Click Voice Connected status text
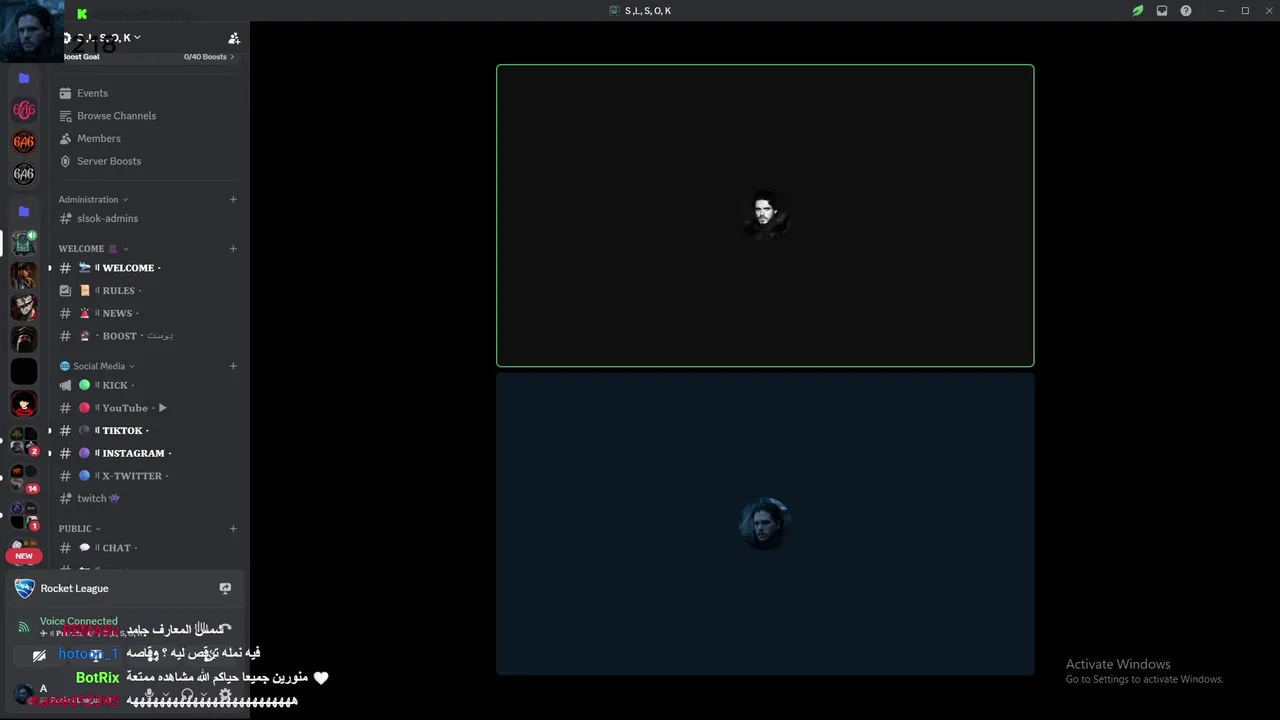 click(79, 621)
